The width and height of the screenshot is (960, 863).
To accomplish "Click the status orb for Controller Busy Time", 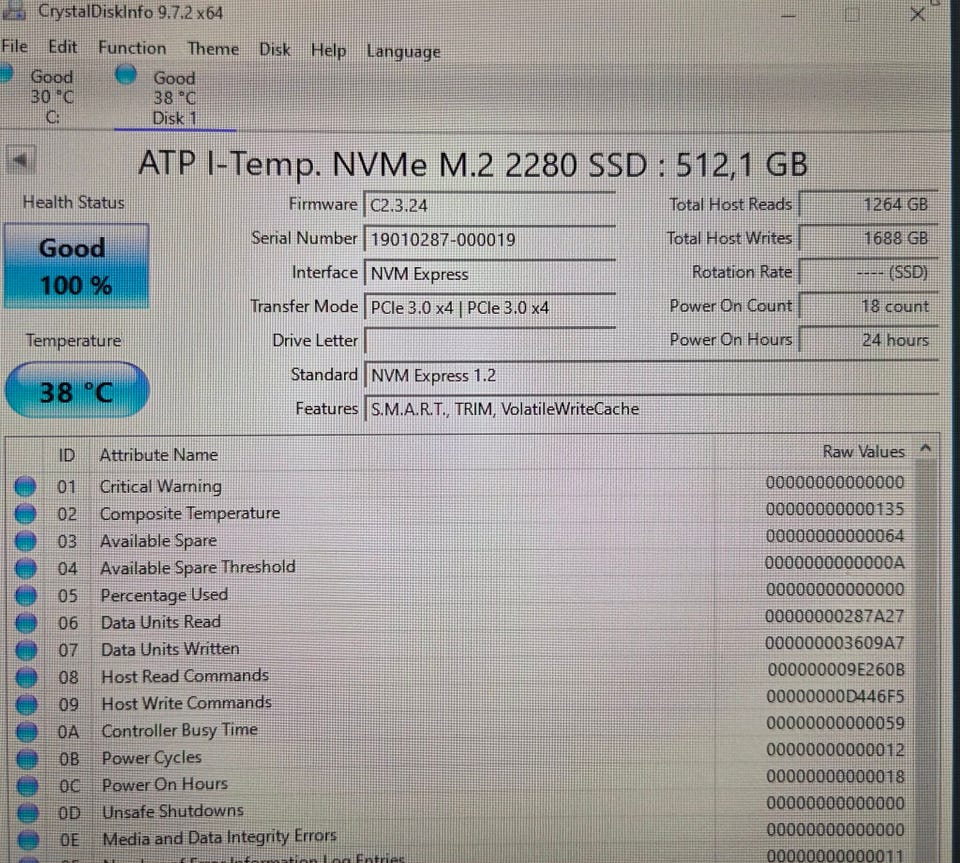I will (x=26, y=731).
